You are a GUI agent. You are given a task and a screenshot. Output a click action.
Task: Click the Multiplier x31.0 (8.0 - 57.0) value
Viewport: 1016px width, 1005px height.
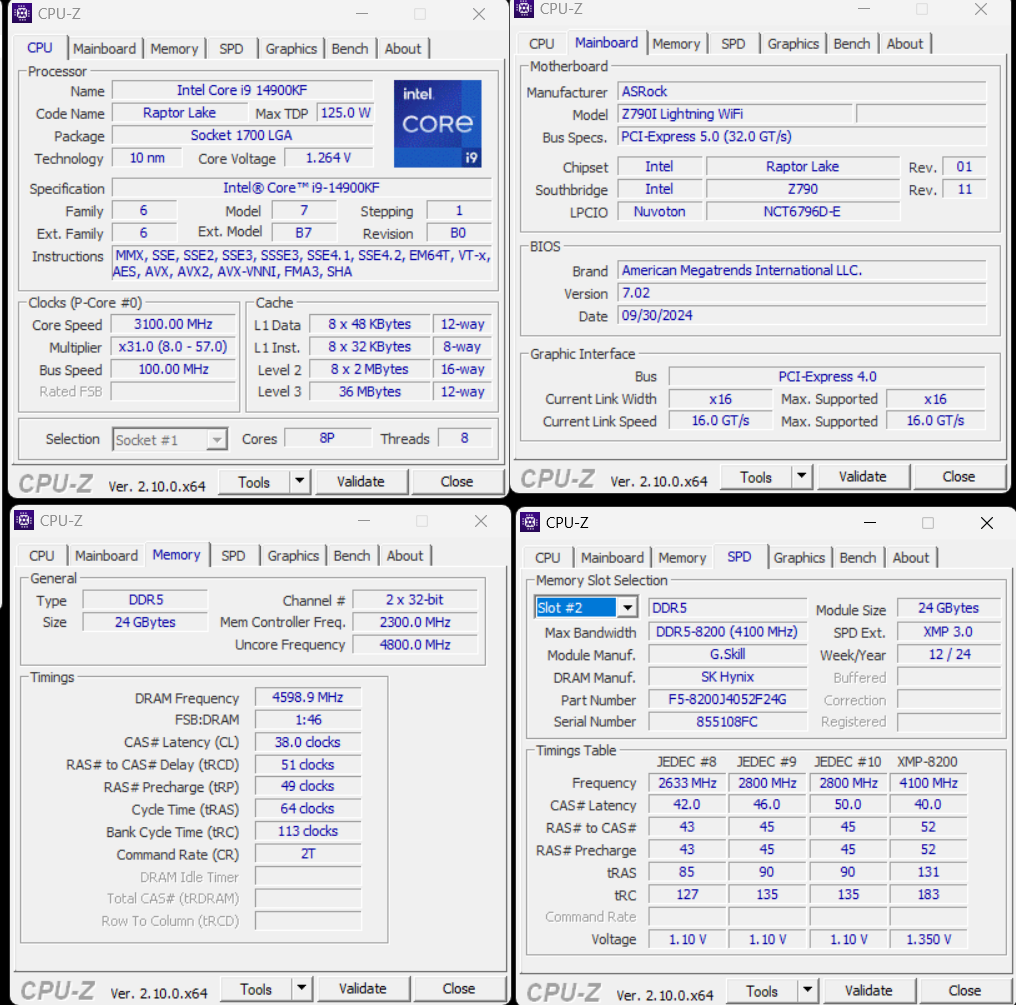(x=173, y=347)
